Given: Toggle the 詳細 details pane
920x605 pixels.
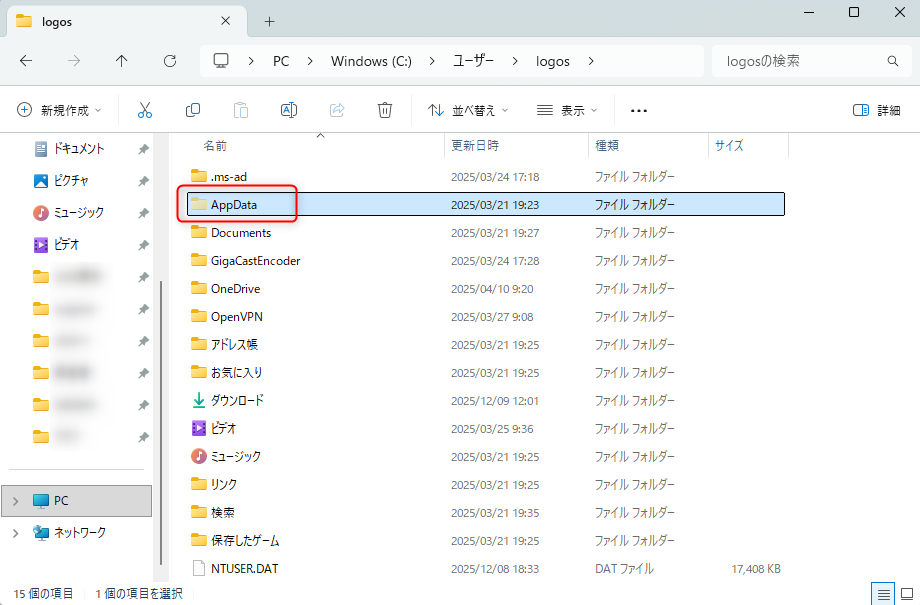Looking at the screenshot, I should (877, 110).
